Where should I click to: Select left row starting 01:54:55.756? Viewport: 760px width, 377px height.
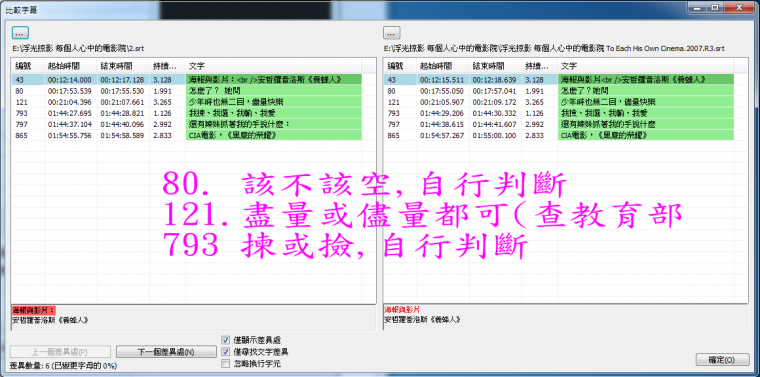tap(187, 135)
